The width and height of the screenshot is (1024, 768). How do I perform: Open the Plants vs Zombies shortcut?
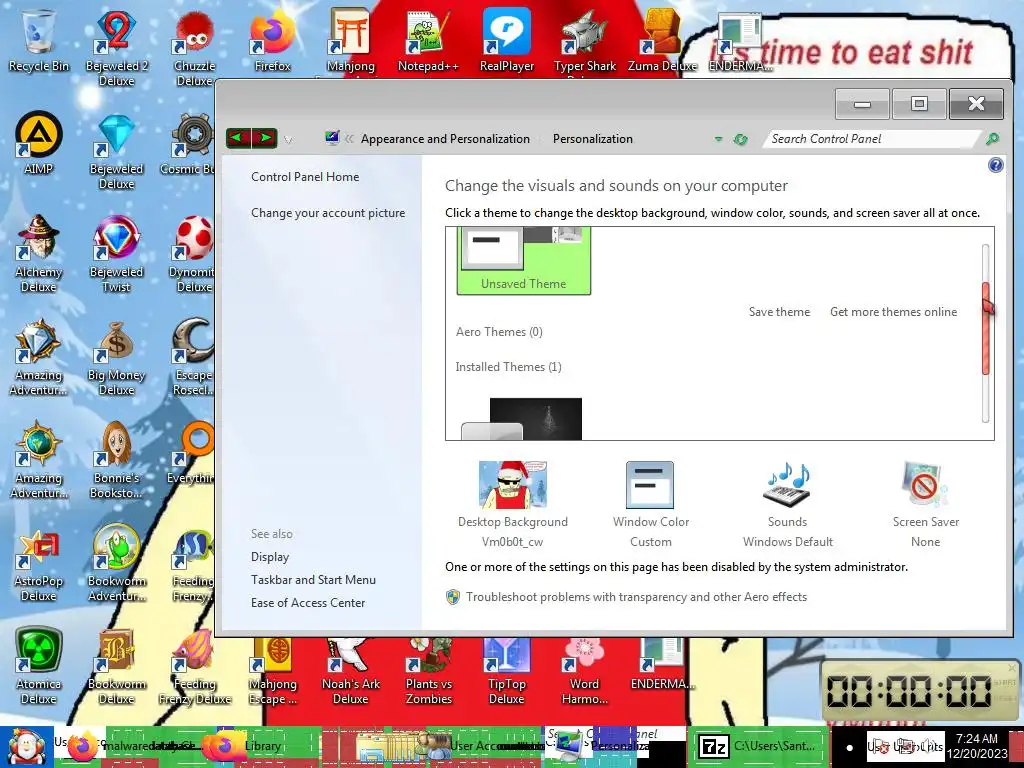pos(428,671)
